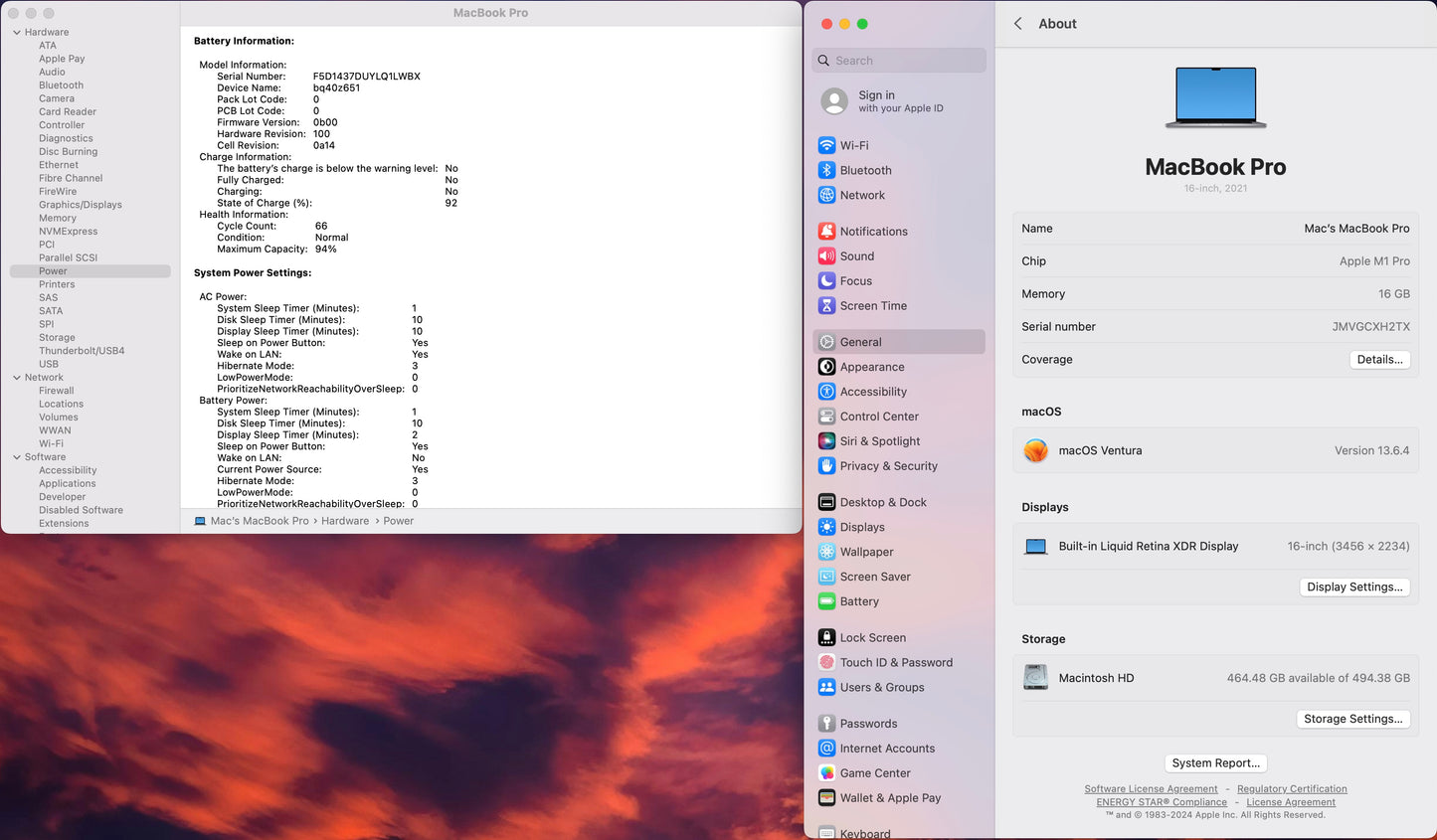Collapse the Hardware tree section

(x=17, y=33)
